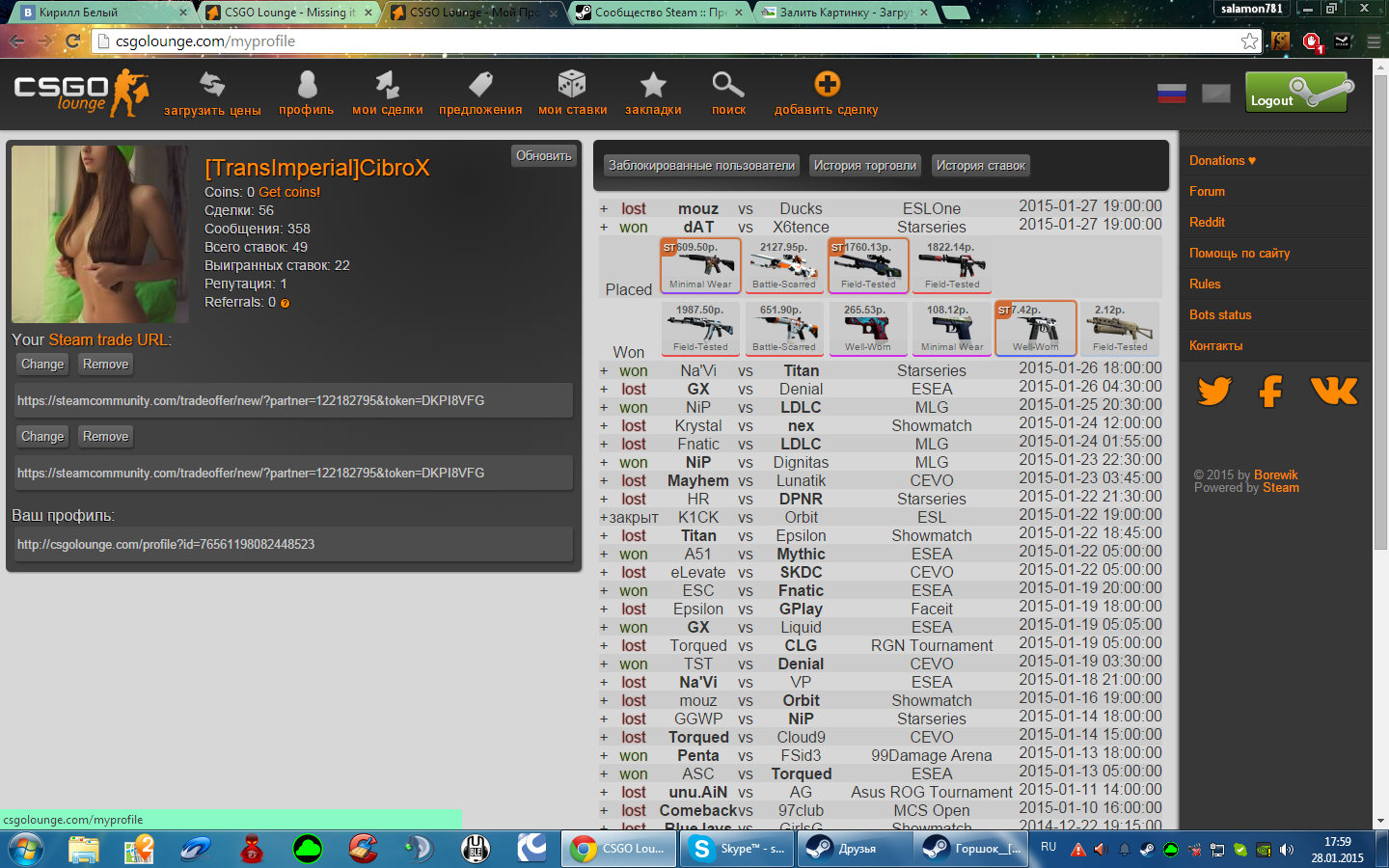Collapse the dAT vs X6tence bet row
Image resolution: width=1389 pixels, height=868 pixels.
click(604, 228)
